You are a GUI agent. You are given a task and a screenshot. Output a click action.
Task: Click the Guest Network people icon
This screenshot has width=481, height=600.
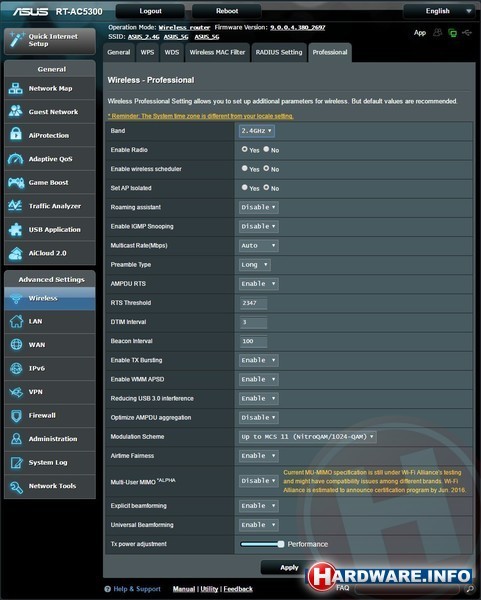tap(16, 111)
